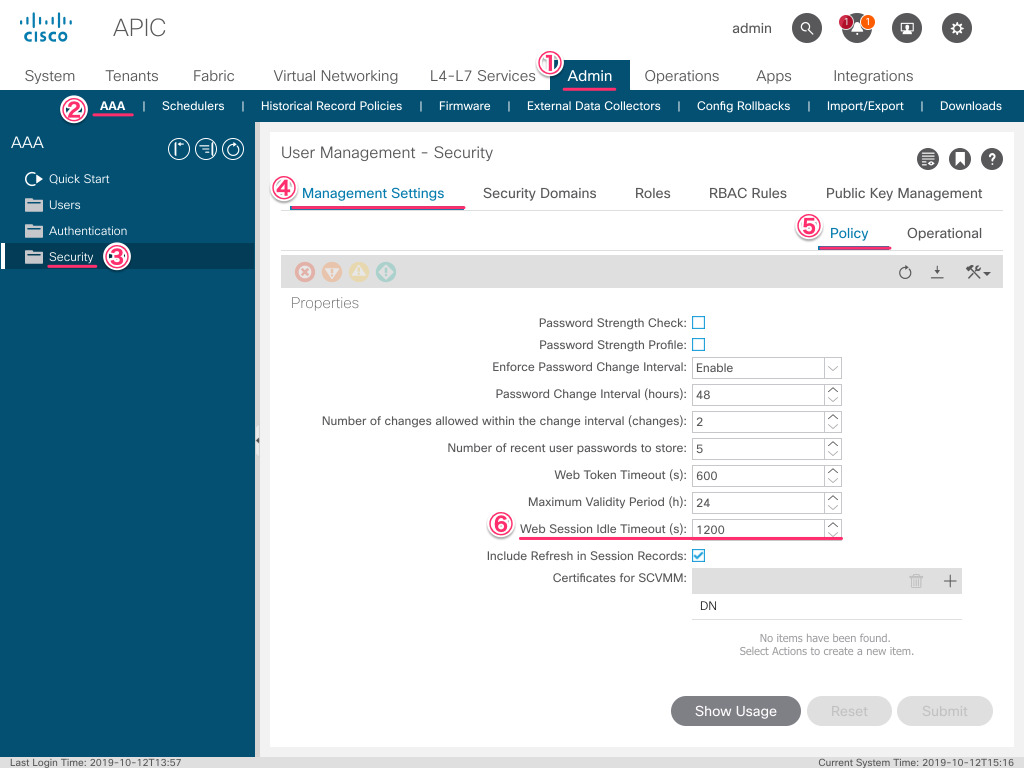This screenshot has width=1024, height=768.
Task: Adjust Web Session Idle Timeout stepper
Action: (833, 529)
